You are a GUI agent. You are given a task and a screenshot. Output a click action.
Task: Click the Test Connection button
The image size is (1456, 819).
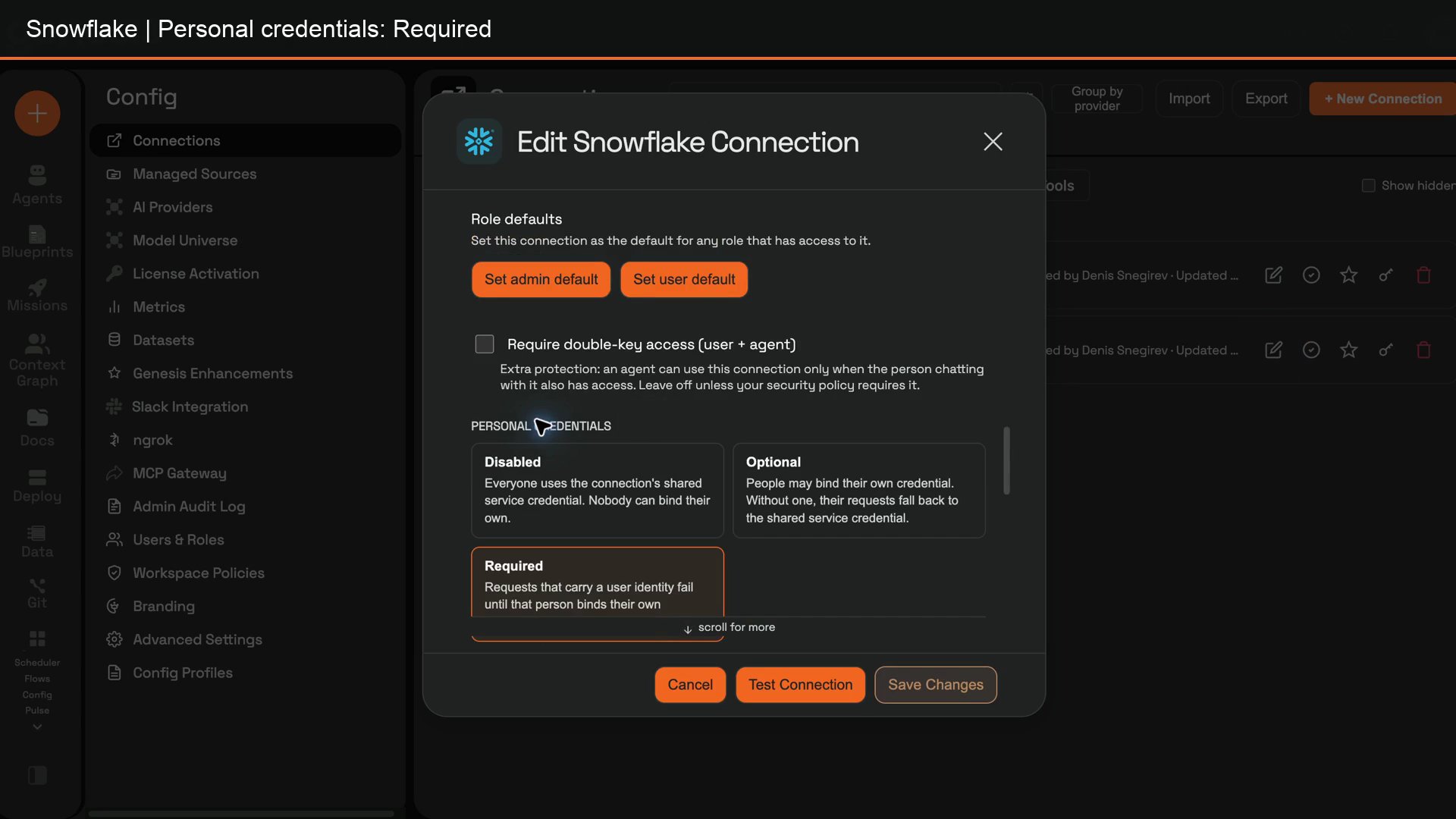tap(800, 685)
